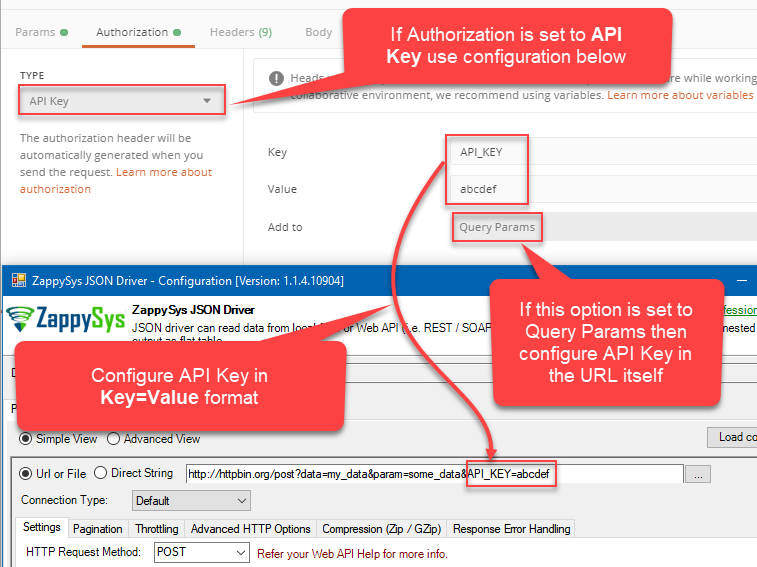This screenshot has height=567, width=757.
Task: Open the authorization TYPE dropdown showing API Key
Action: [x=121, y=101]
